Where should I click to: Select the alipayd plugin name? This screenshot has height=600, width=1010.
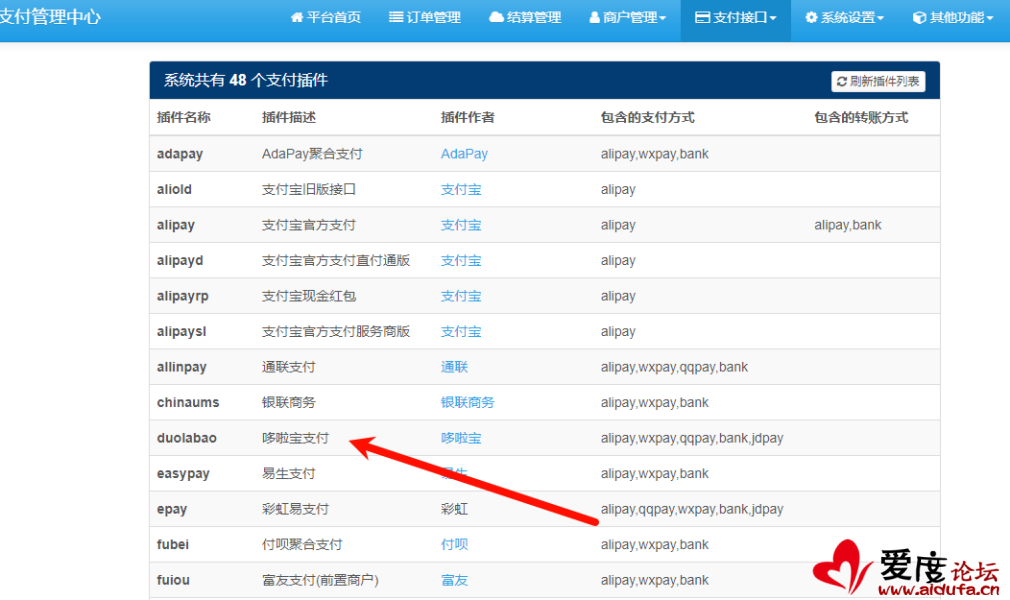180,260
